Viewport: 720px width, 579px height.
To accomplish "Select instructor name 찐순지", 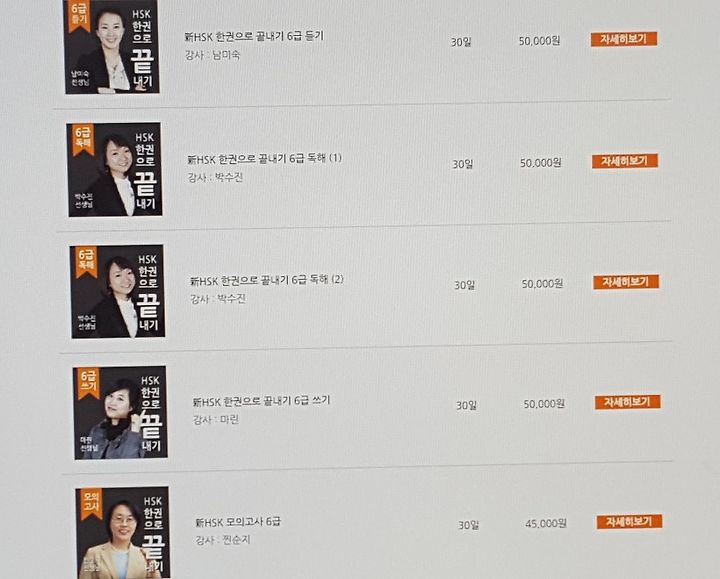I will pyautogui.click(x=237, y=540).
